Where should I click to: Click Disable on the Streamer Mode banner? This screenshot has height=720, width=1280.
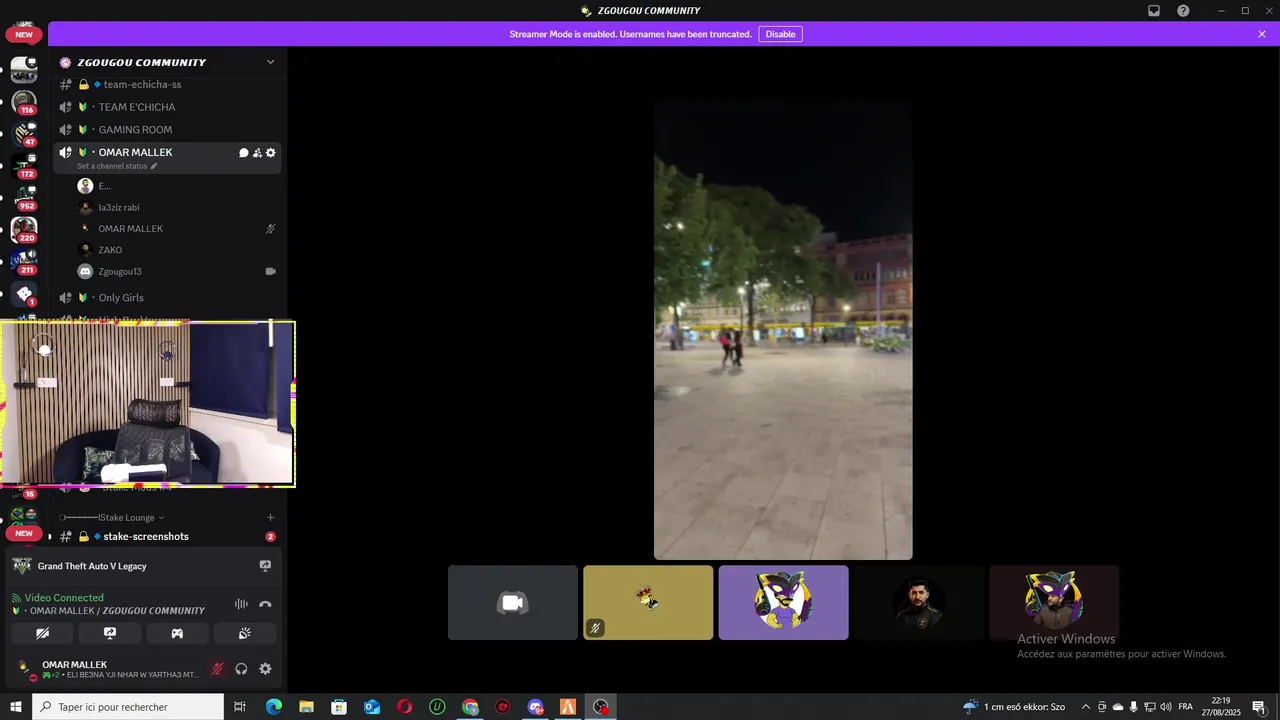tap(780, 34)
